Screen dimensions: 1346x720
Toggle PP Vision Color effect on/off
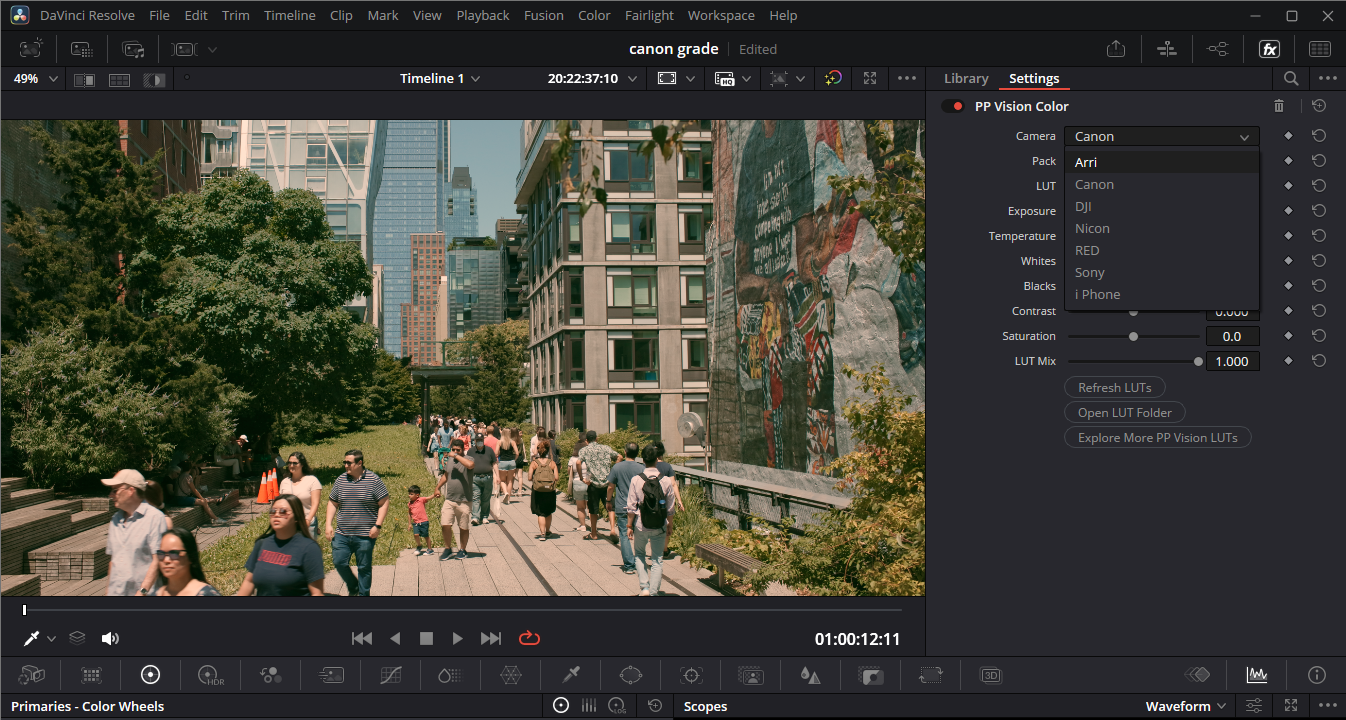(953, 106)
